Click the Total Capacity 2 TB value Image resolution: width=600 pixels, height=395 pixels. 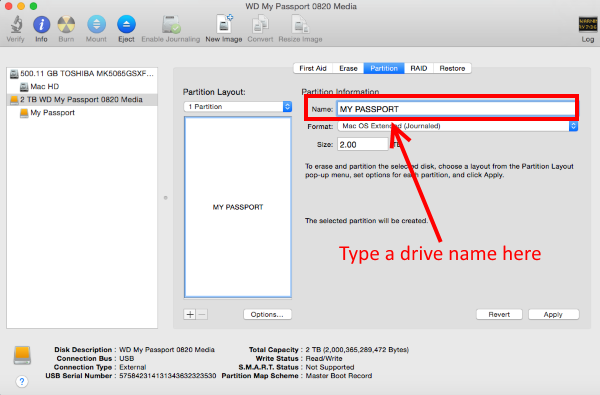[x=357, y=350]
